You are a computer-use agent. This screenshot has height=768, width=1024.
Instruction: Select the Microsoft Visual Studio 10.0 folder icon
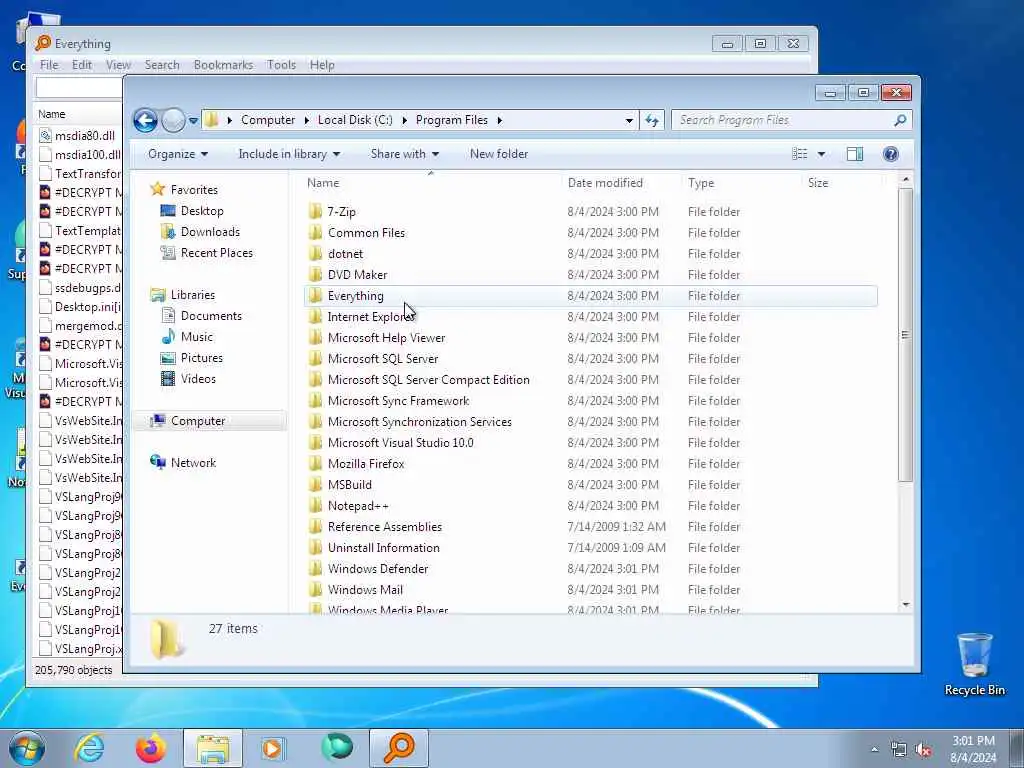click(315, 442)
